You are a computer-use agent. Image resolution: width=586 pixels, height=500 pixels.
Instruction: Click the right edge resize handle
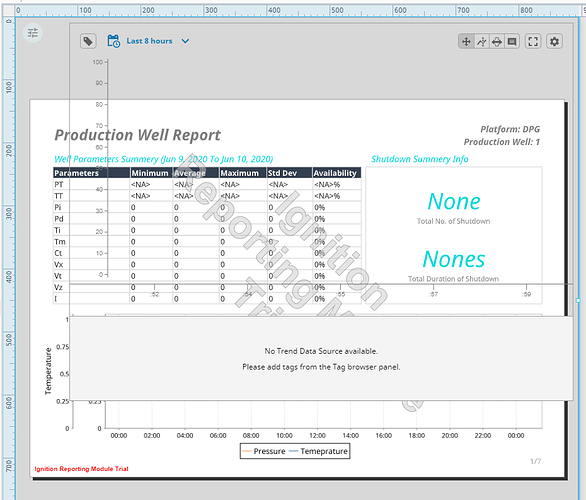pyautogui.click(x=578, y=300)
